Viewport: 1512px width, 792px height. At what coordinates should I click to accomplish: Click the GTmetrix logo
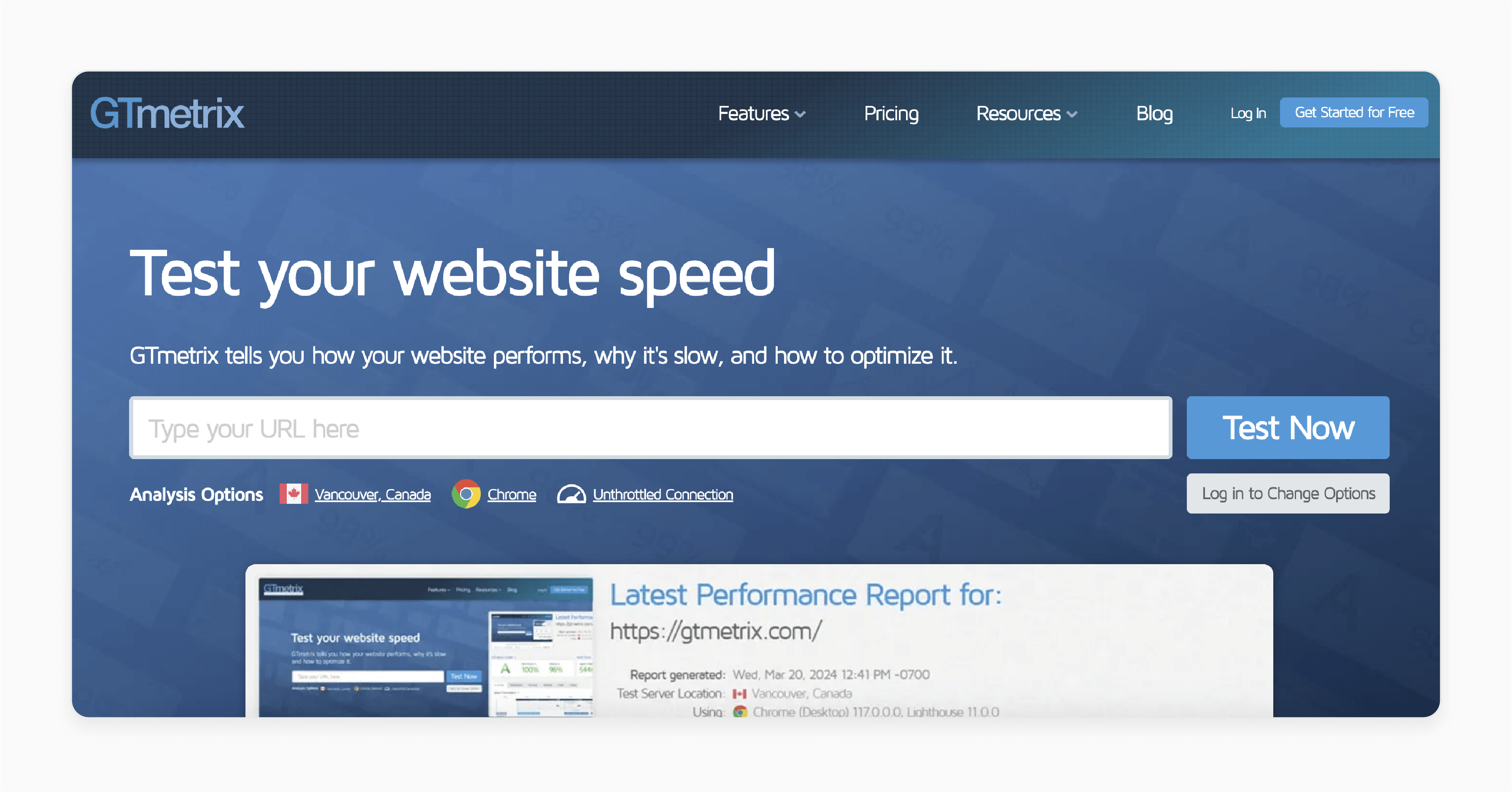(x=167, y=114)
